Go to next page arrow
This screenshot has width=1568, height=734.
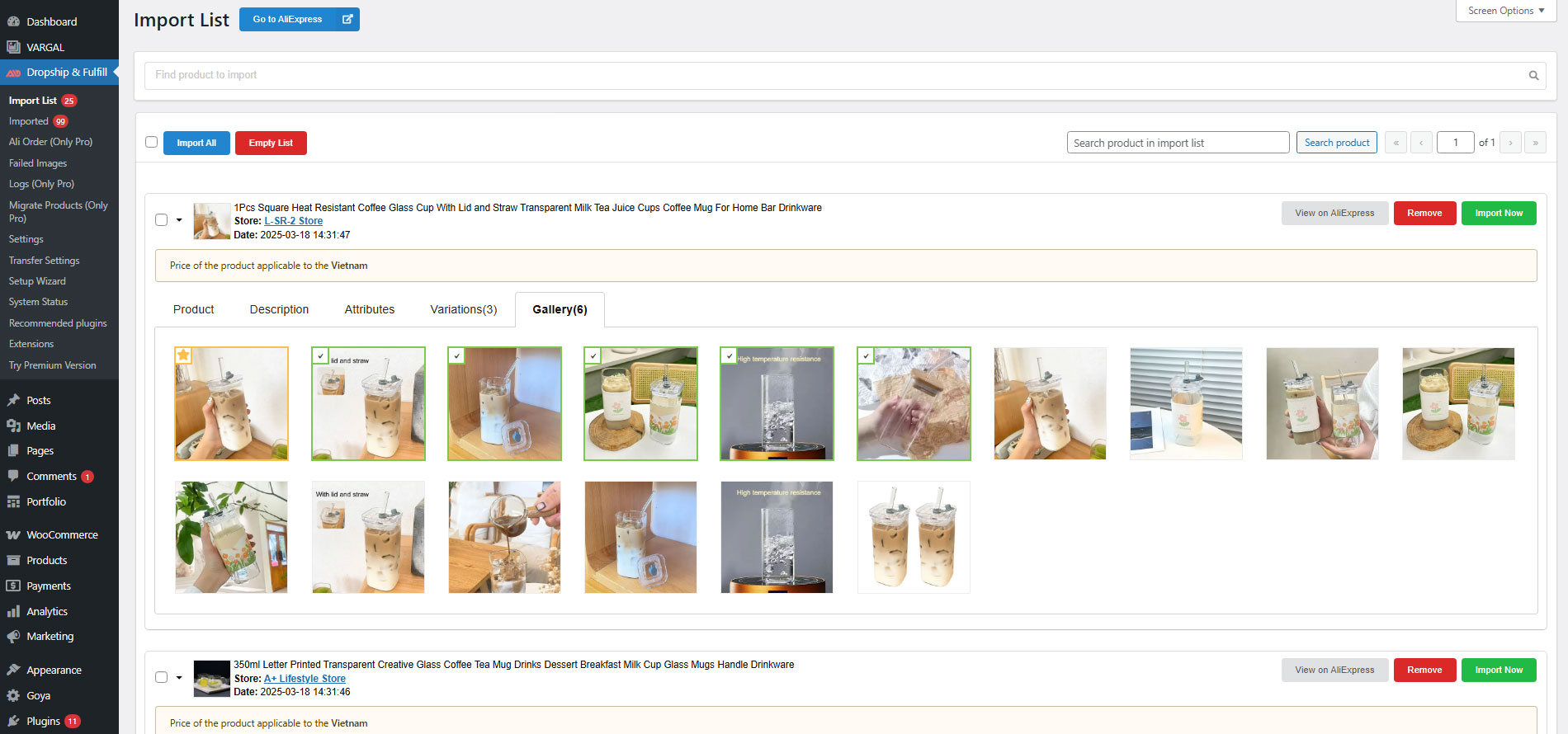(1510, 143)
